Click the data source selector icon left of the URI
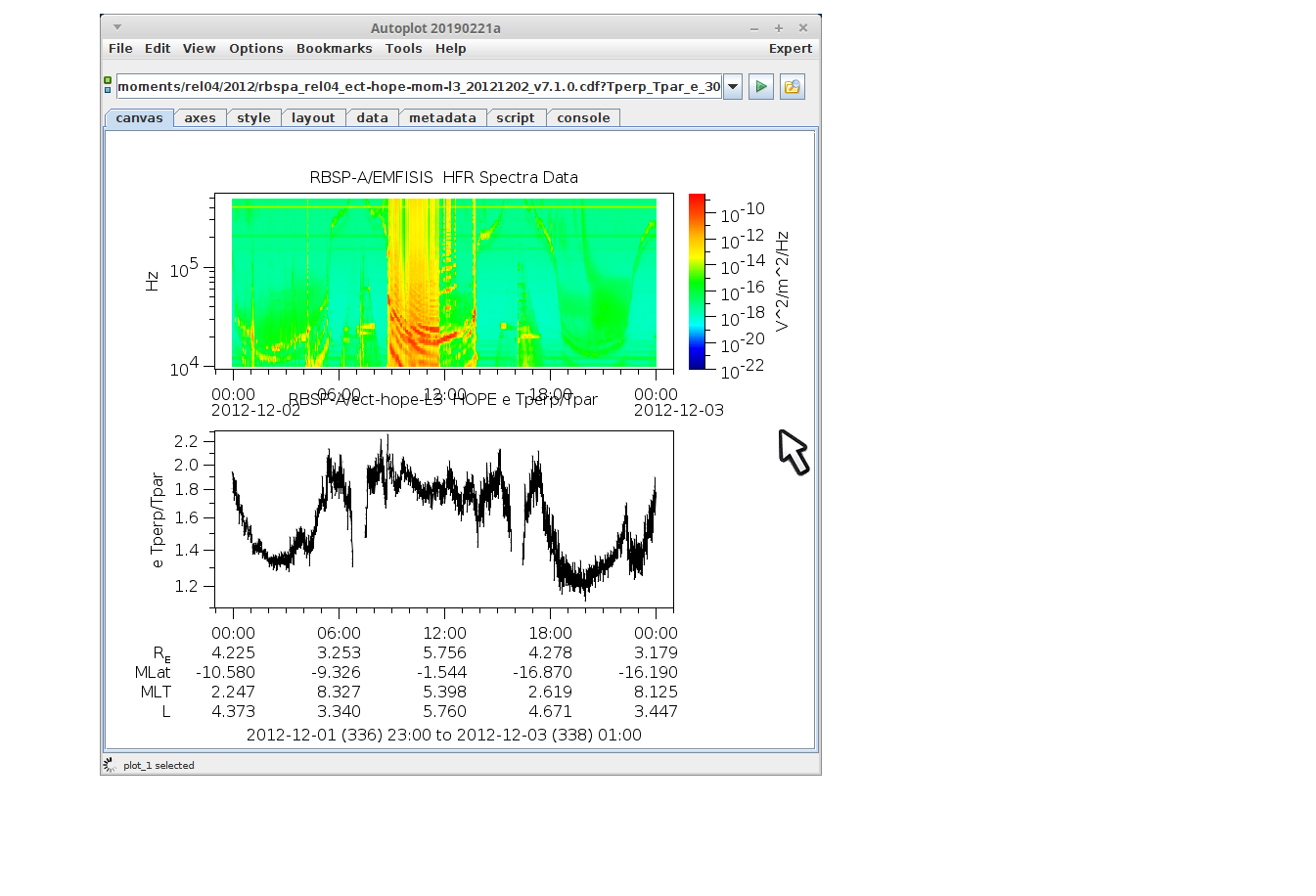Viewport: 1316px width, 896px height. tap(108, 86)
